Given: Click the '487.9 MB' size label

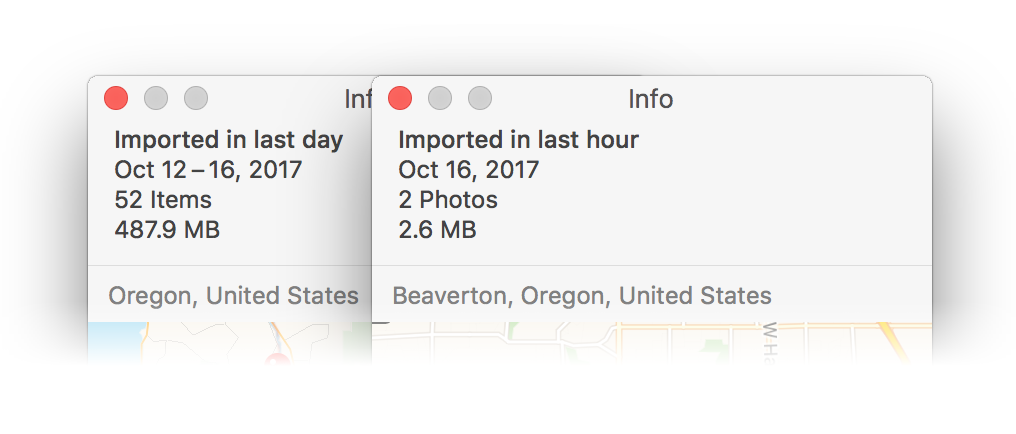Looking at the screenshot, I should [167, 230].
